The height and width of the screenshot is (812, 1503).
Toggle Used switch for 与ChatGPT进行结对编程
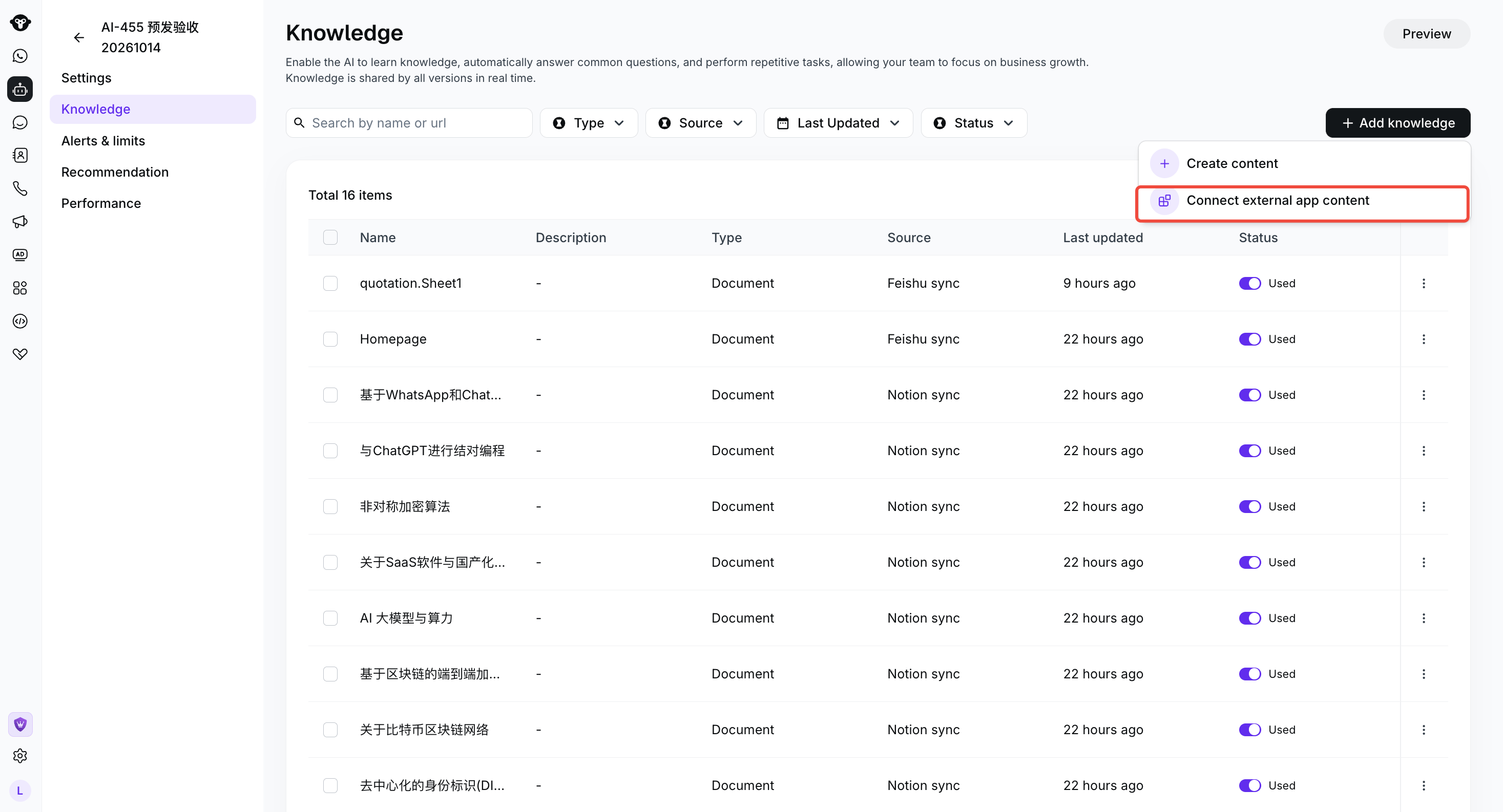1250,451
